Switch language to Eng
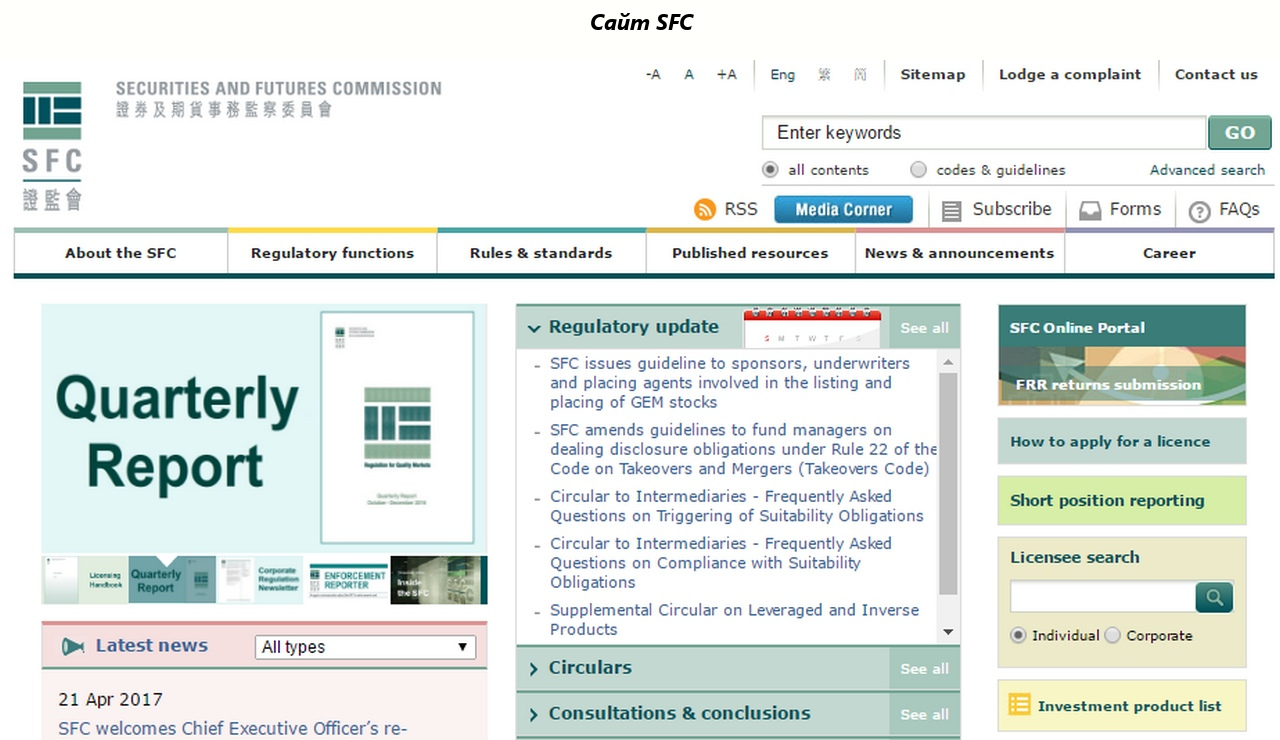The image size is (1280, 740). pos(783,75)
